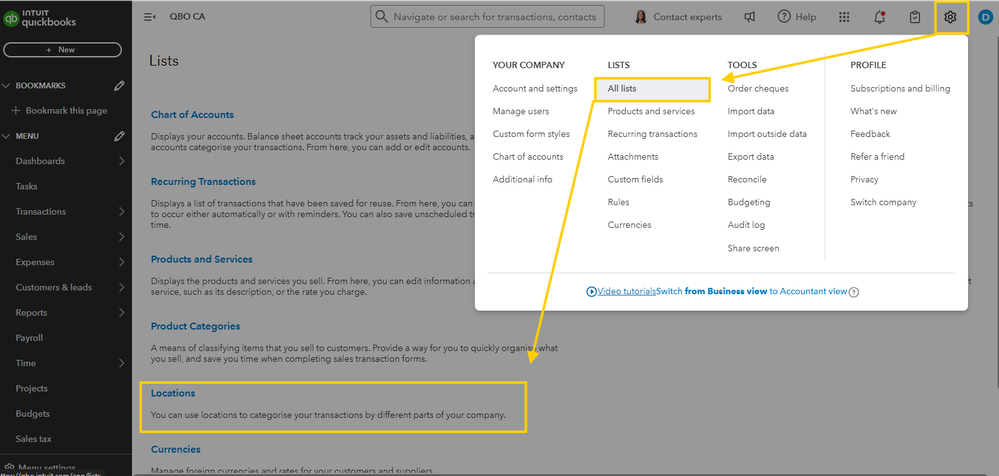Screen dimensions: 999x476
Task: Switch to Accountant view link
Action: [x=752, y=291]
